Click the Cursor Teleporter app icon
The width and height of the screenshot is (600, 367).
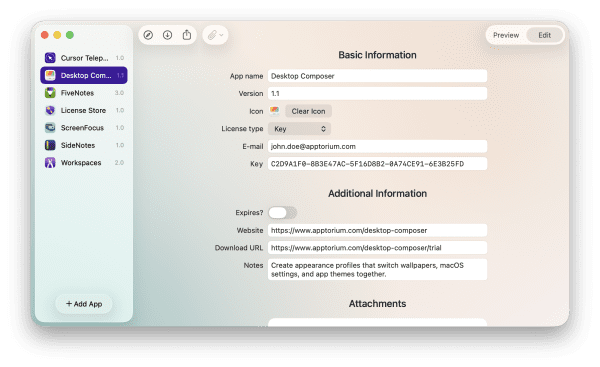(x=50, y=58)
